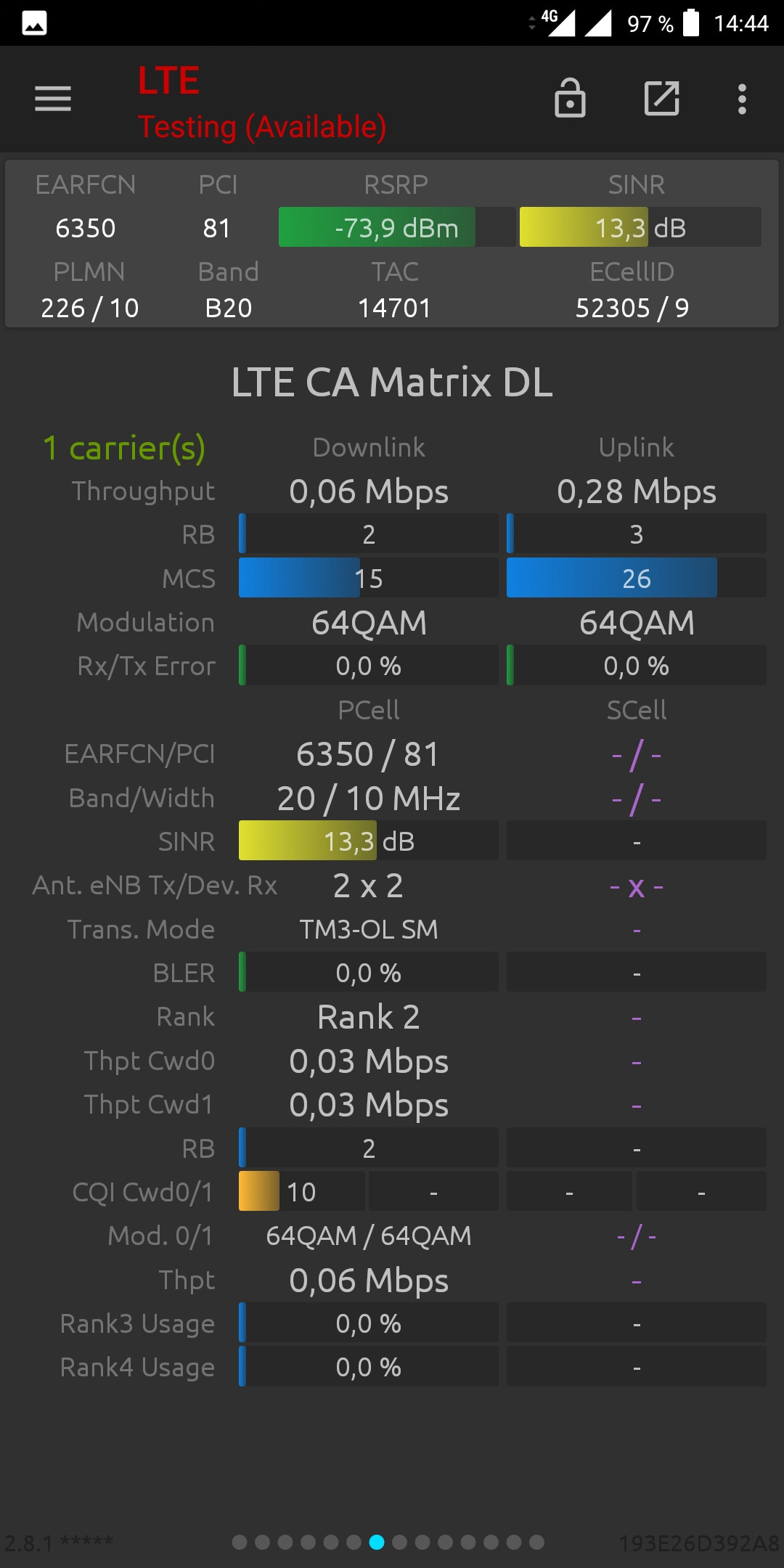
Task: Tap the EARFCN 6350 value
Action: coord(86,228)
